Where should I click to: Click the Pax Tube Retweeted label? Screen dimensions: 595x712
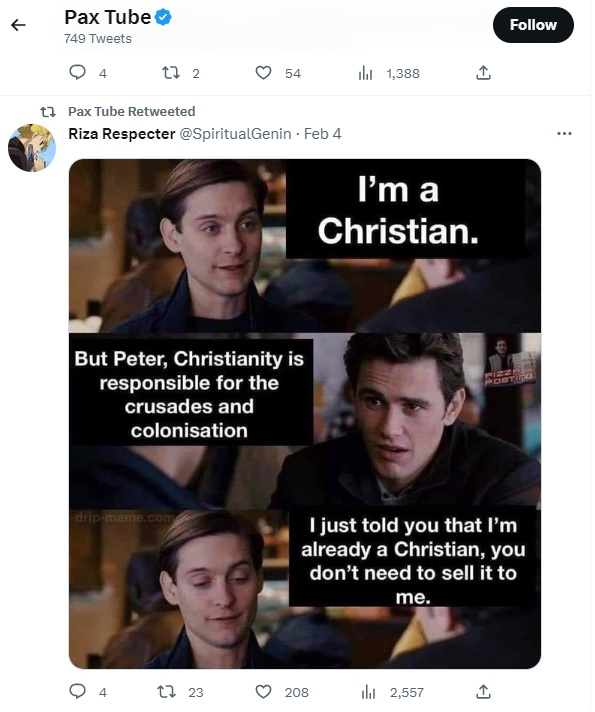coord(133,112)
